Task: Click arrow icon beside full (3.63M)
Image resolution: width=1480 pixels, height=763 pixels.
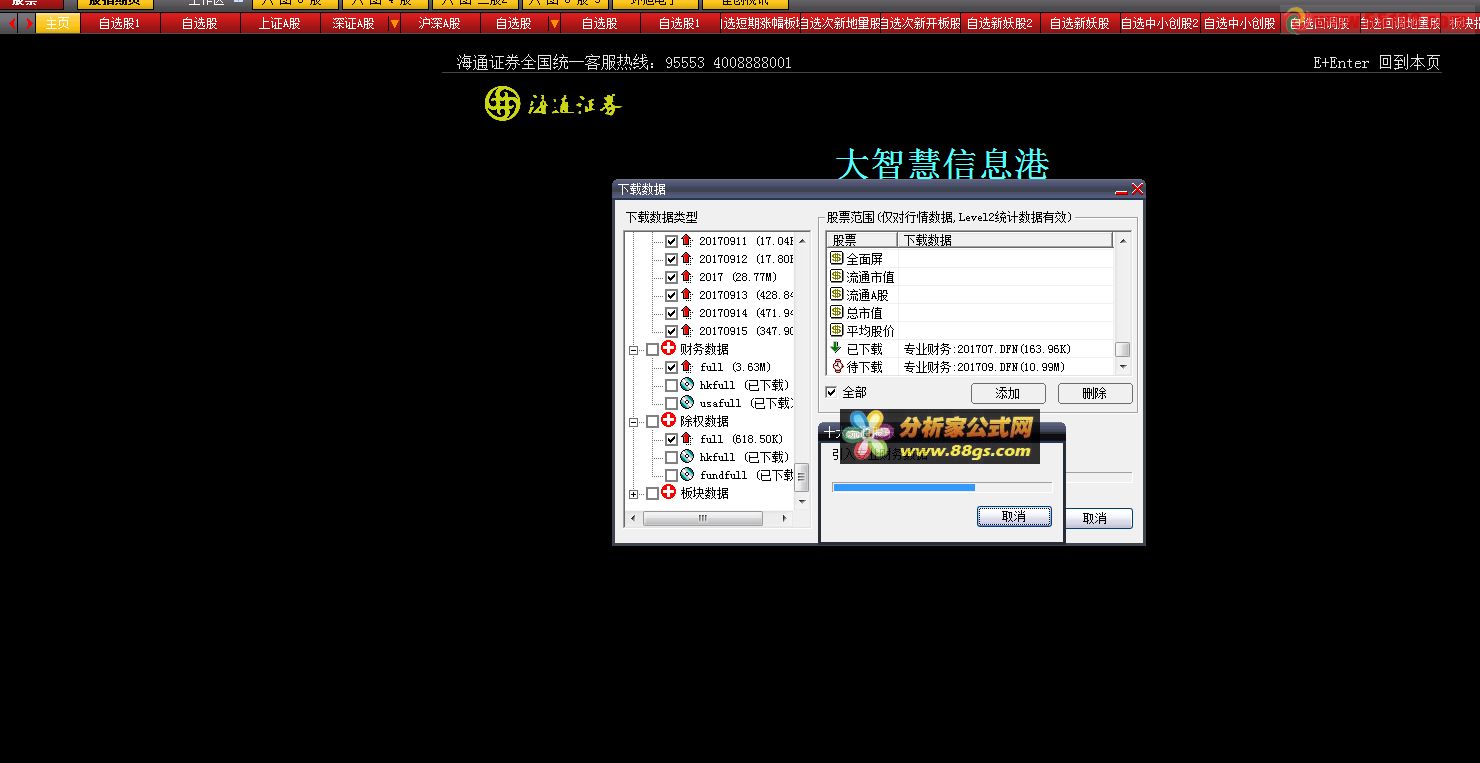Action: click(x=687, y=367)
